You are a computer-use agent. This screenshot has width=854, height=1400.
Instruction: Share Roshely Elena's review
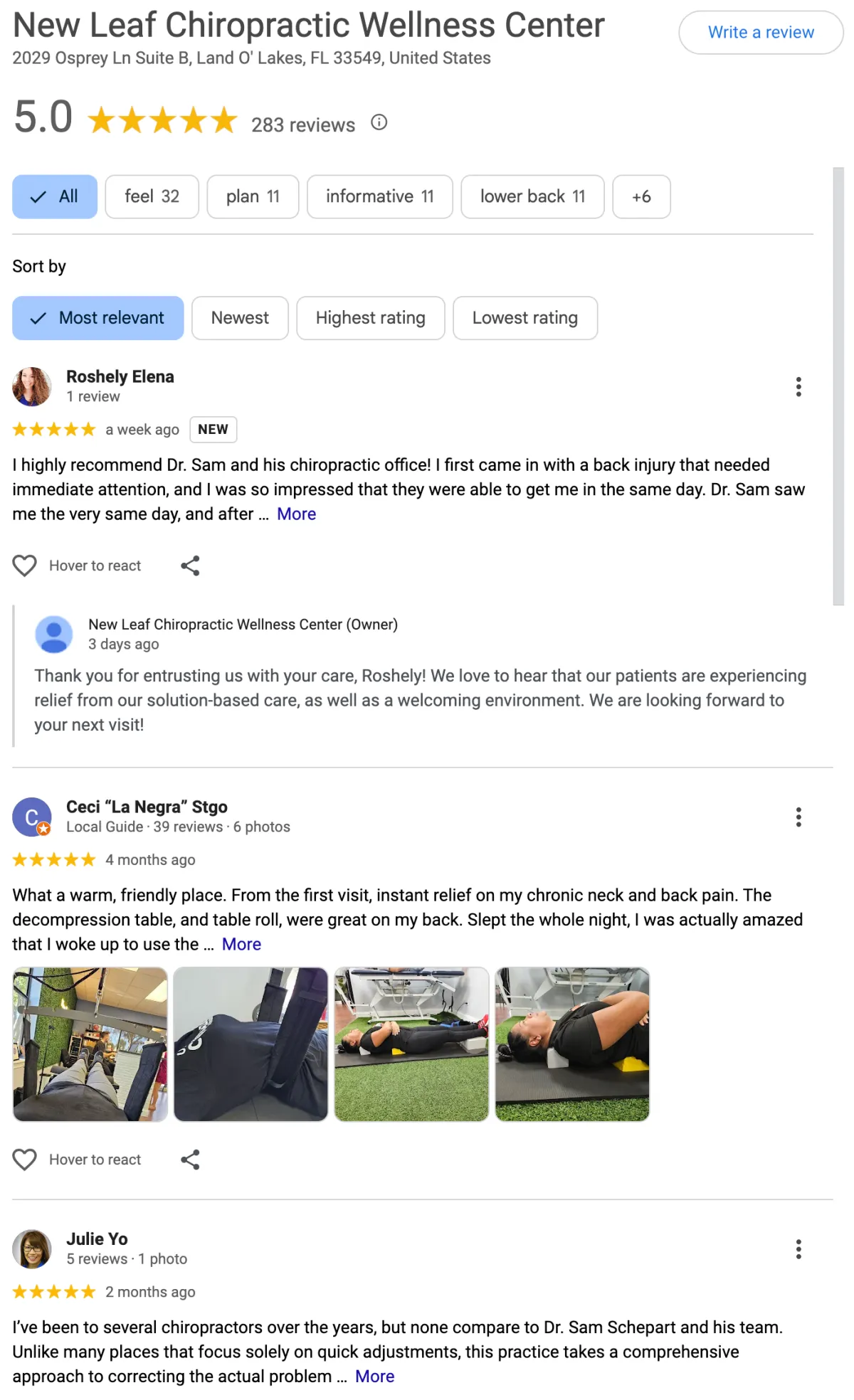point(190,566)
